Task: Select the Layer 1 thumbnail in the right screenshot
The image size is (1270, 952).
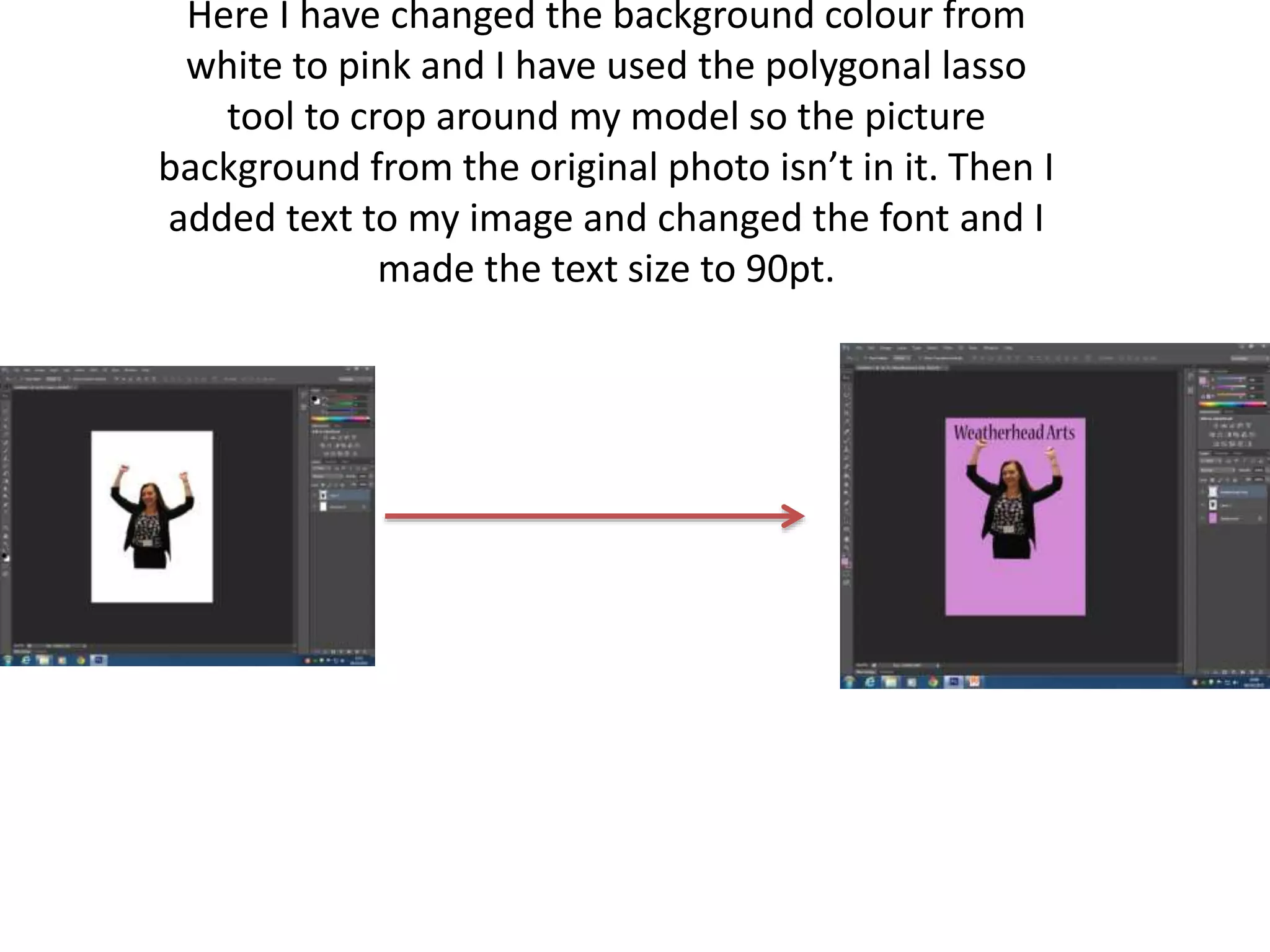Action: click(1213, 505)
